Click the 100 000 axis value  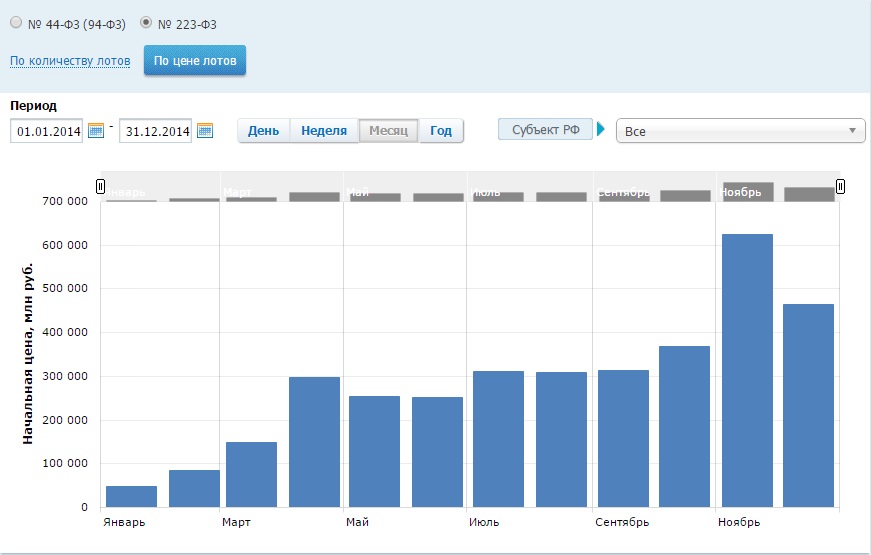pos(65,463)
